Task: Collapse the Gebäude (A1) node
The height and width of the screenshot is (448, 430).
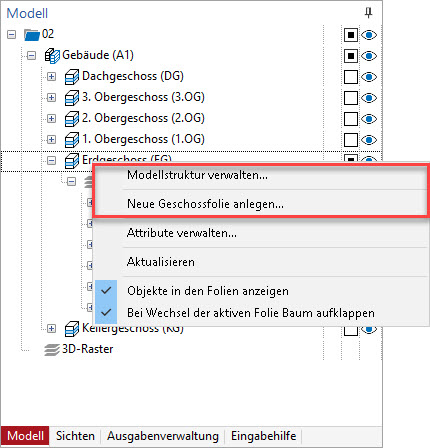Action: pyautogui.click(x=31, y=55)
